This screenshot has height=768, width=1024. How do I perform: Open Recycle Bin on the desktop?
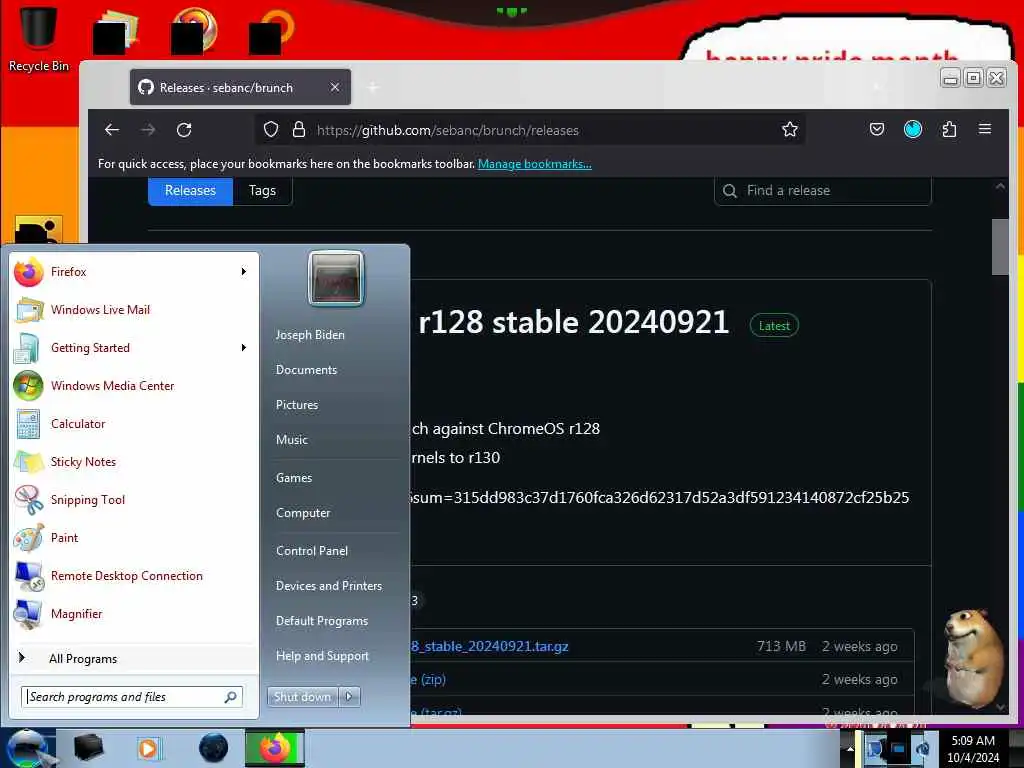point(39,39)
